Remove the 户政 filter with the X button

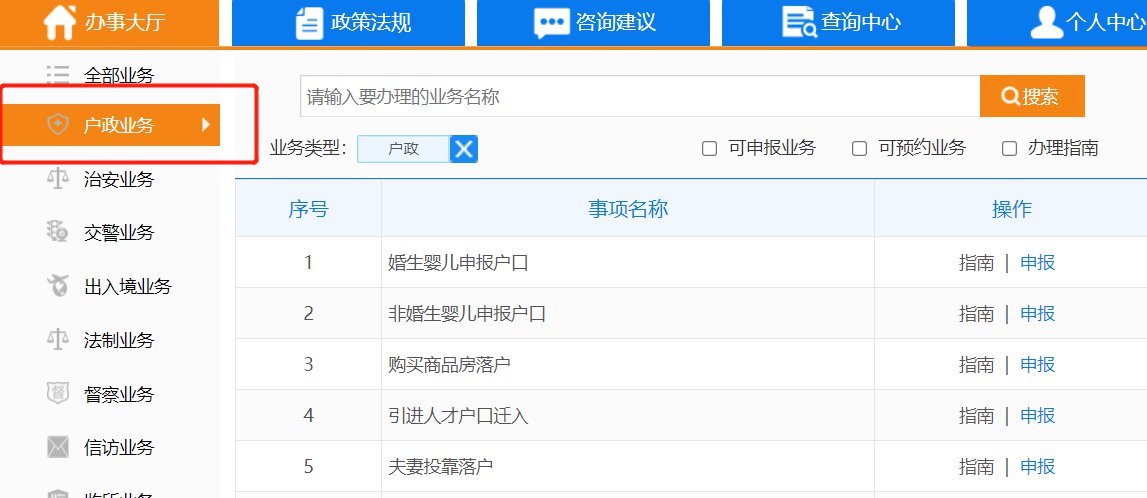(464, 149)
